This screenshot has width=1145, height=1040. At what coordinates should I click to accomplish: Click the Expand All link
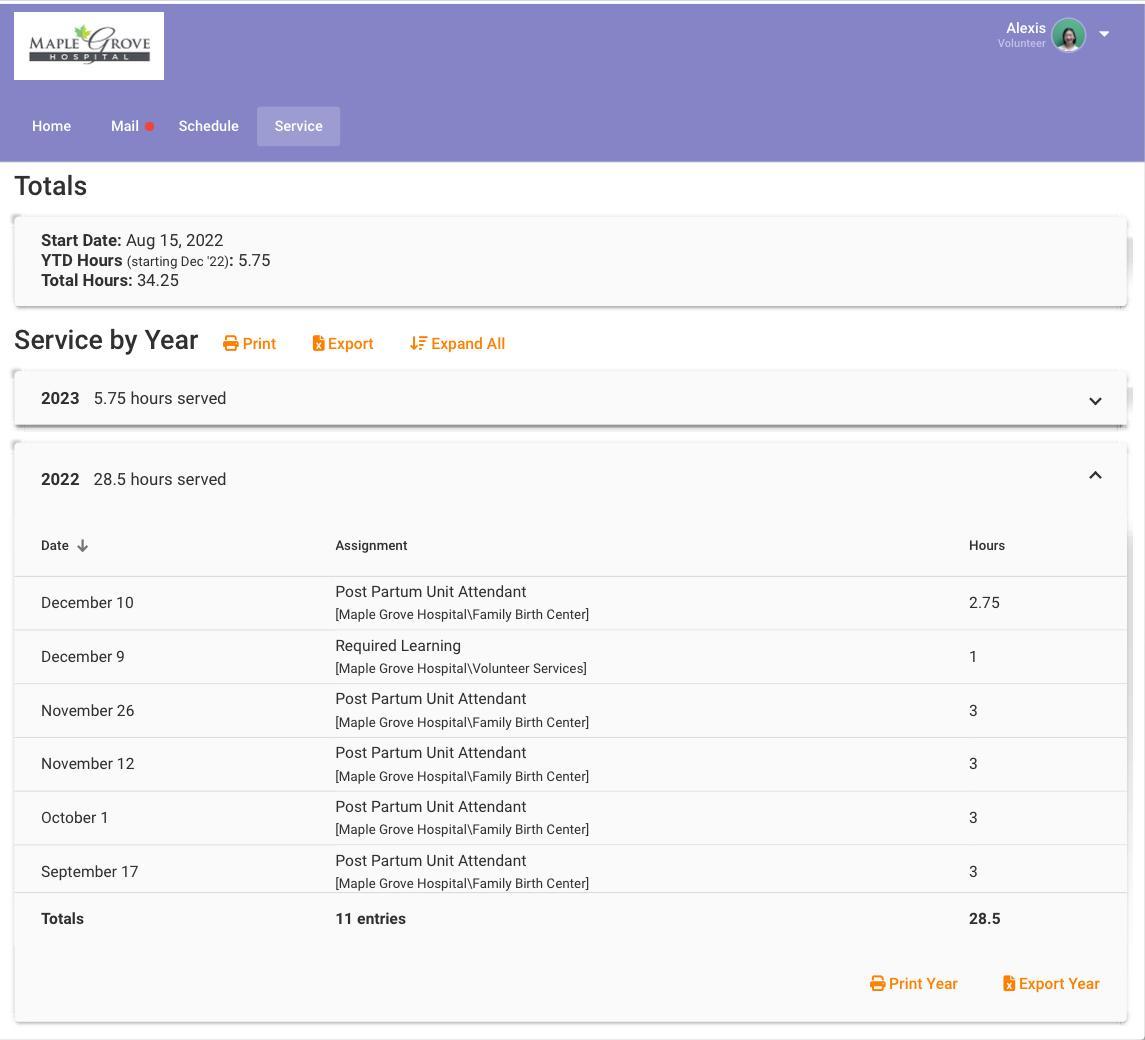(457, 343)
